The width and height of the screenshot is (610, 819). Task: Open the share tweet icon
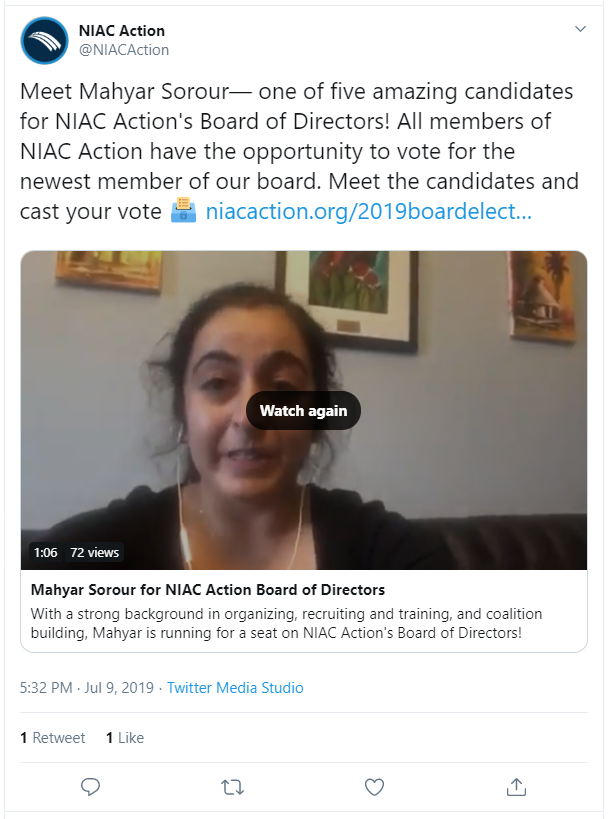point(516,787)
